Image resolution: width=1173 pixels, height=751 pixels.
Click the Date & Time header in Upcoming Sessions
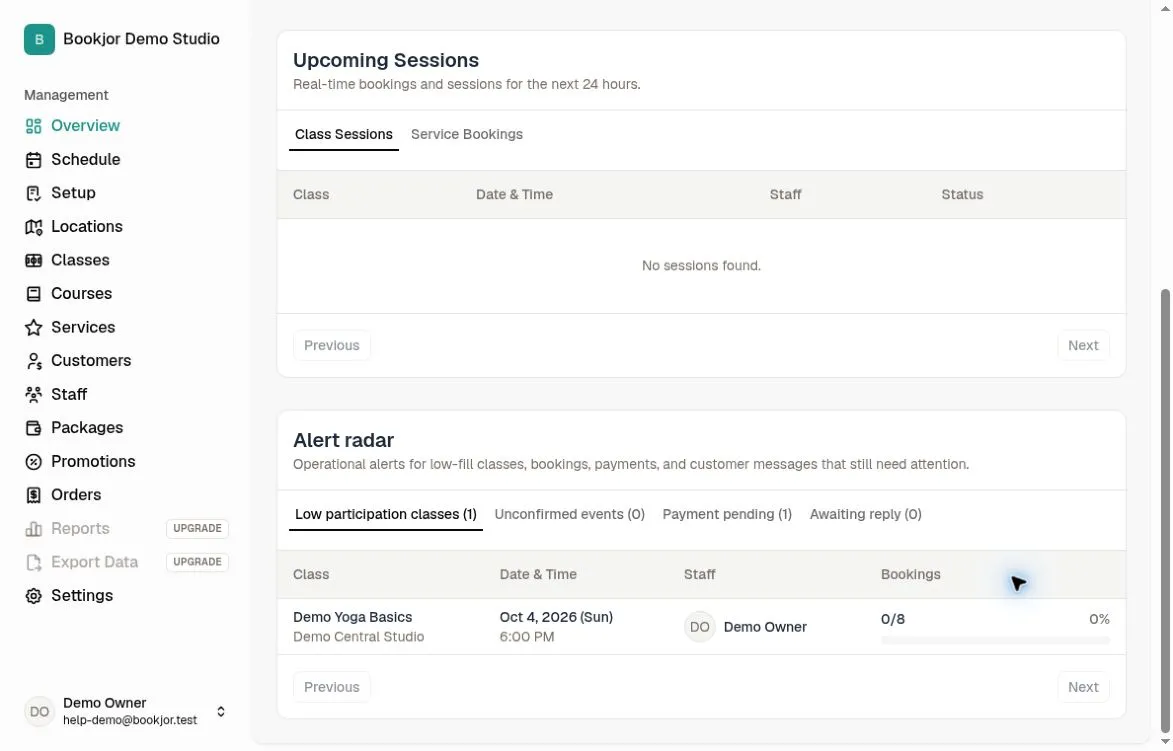point(514,194)
